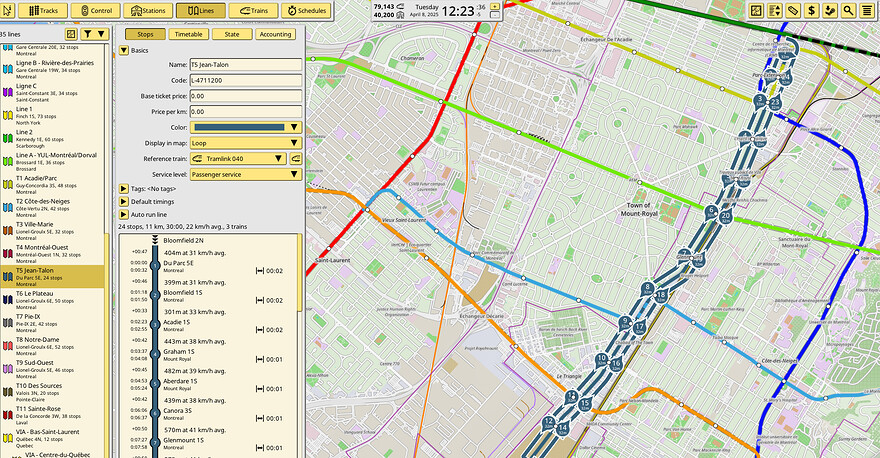Image resolution: width=880 pixels, height=458 pixels.
Task: Click stop marker 20 on map
Action: (726, 217)
